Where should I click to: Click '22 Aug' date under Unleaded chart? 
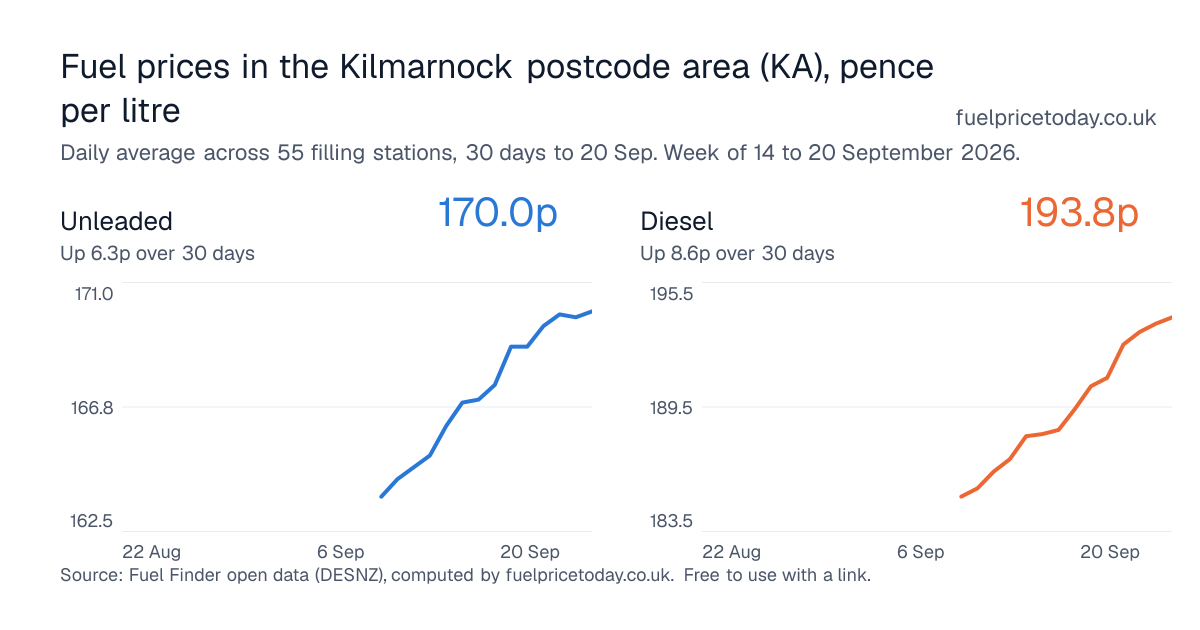coord(151,552)
